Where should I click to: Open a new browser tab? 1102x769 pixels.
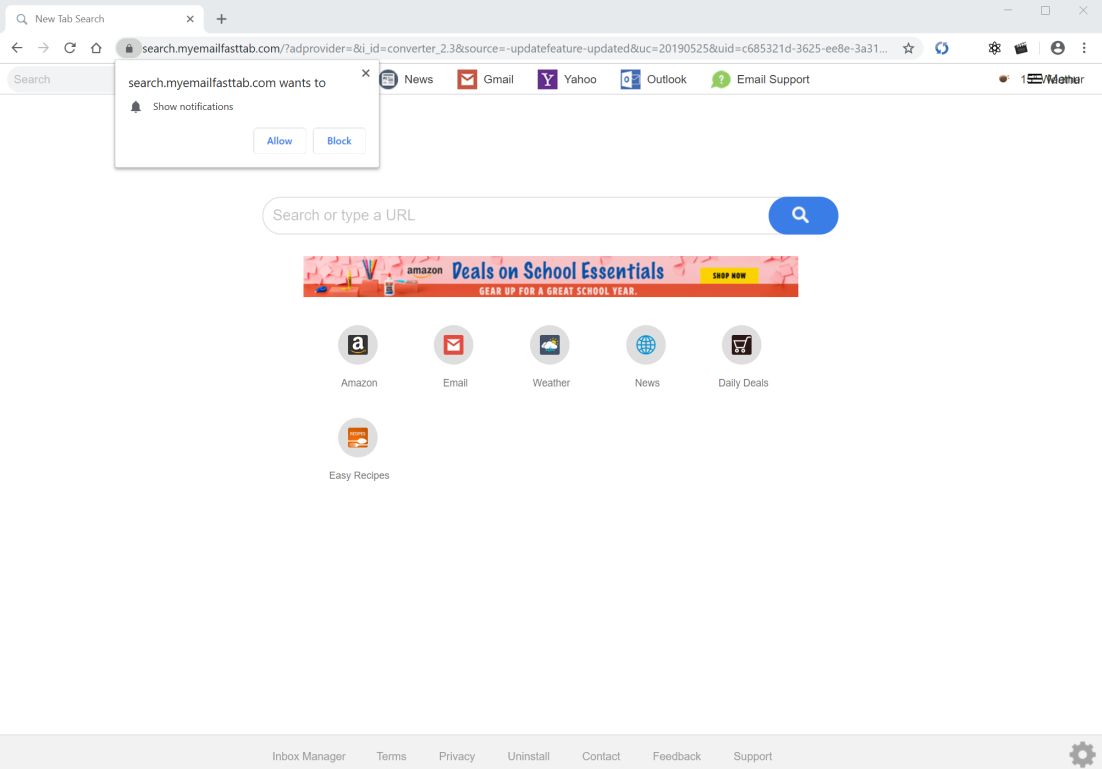221,19
